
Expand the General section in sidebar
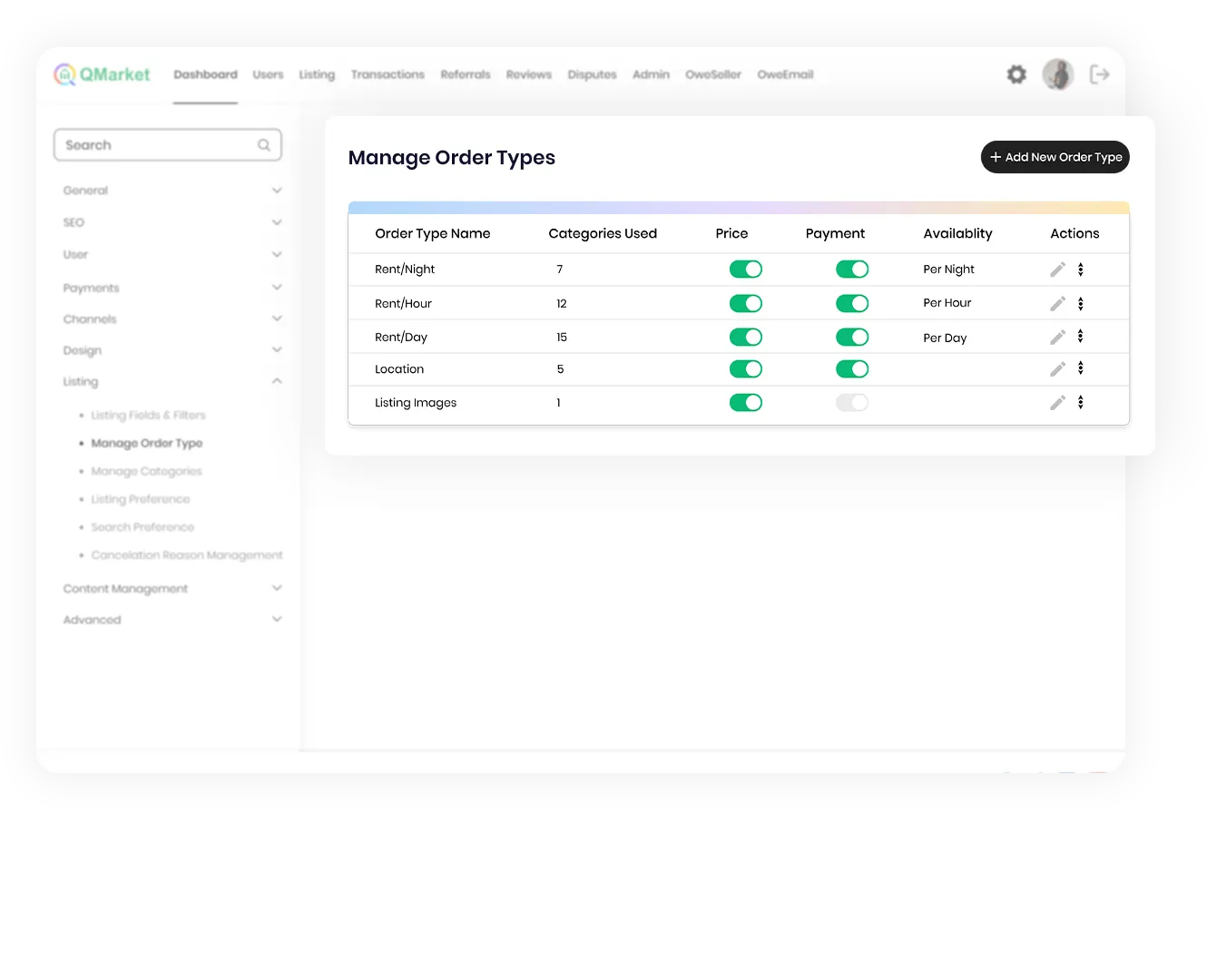coord(277,191)
